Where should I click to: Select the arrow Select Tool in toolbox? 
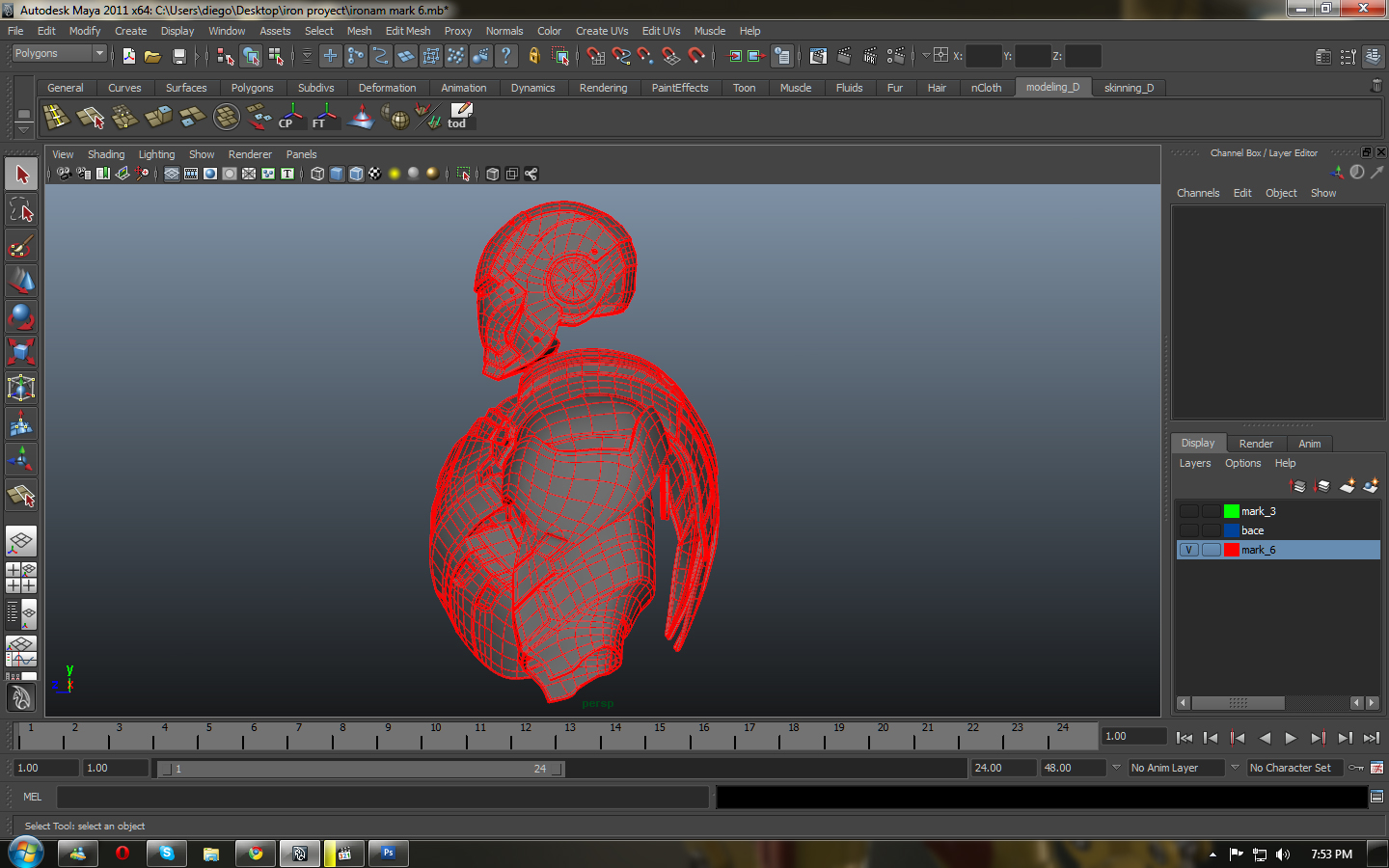(21, 175)
